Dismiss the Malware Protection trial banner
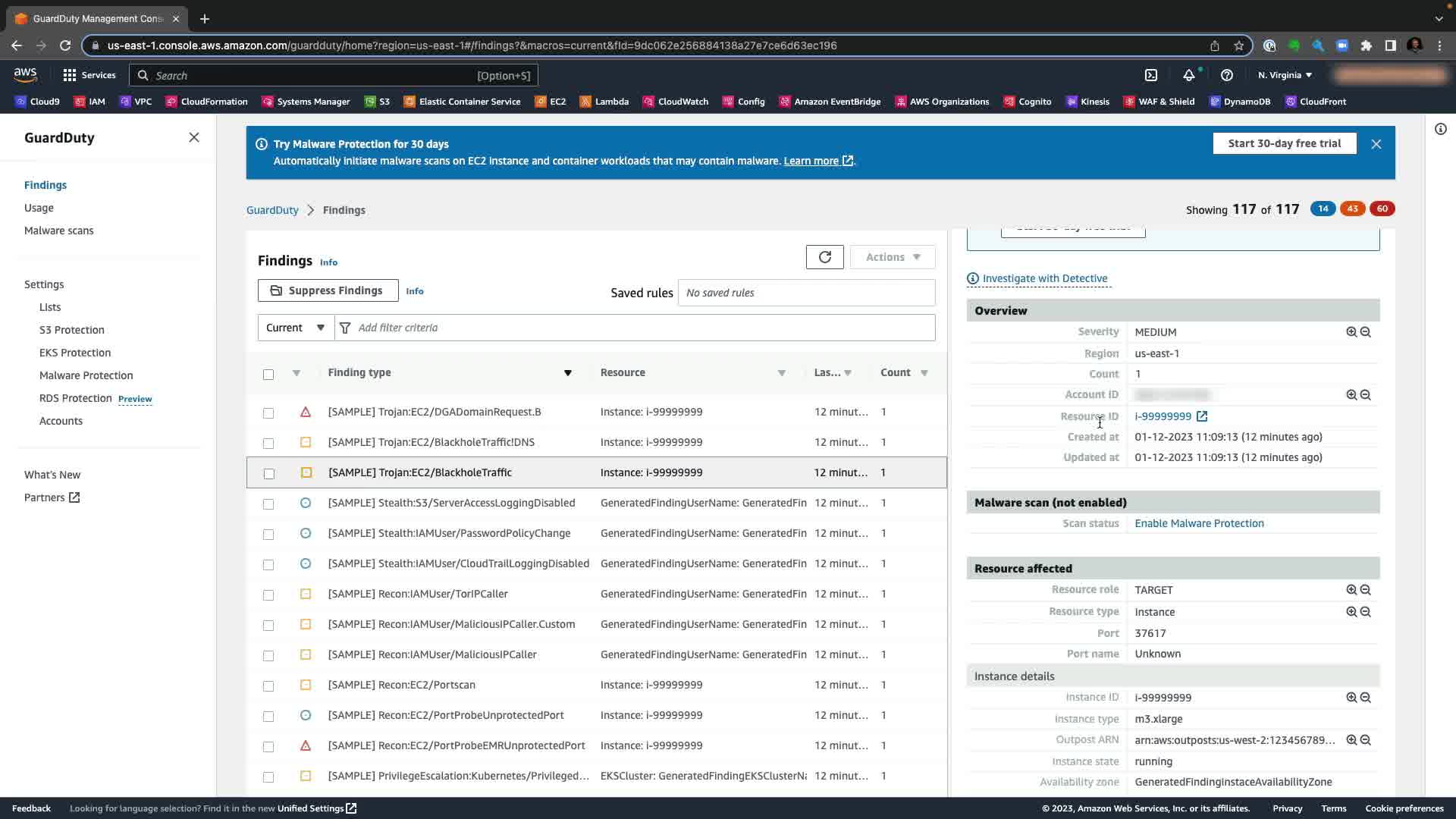 (1376, 144)
